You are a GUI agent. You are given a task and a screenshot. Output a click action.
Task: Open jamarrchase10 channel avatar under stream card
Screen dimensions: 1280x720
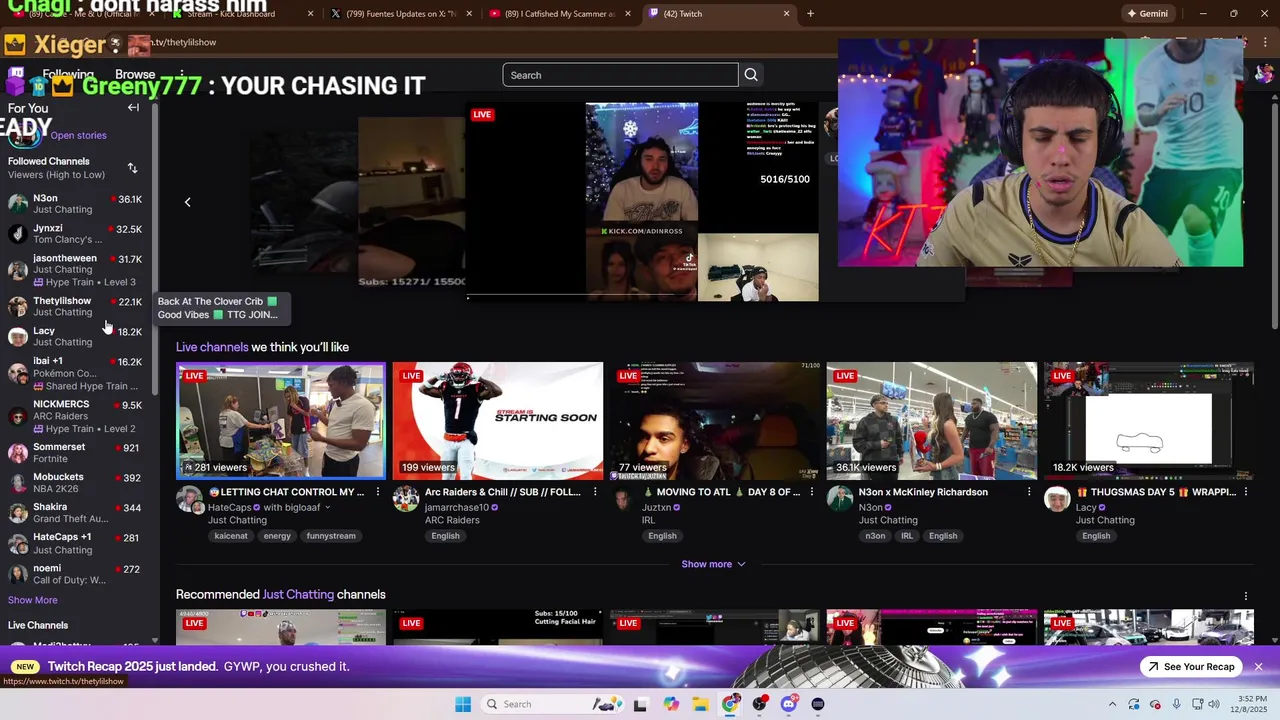tap(406, 499)
